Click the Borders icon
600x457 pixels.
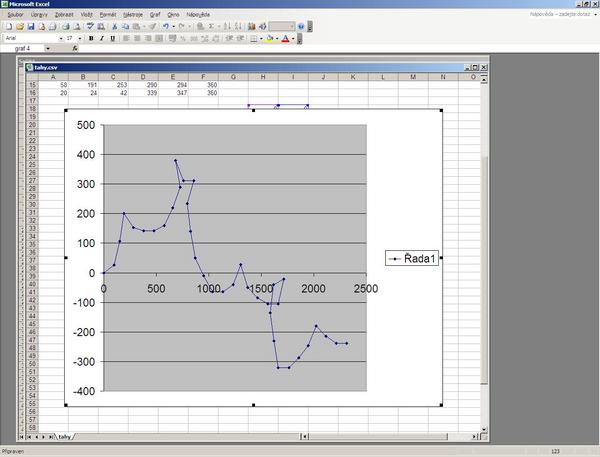click(x=253, y=38)
